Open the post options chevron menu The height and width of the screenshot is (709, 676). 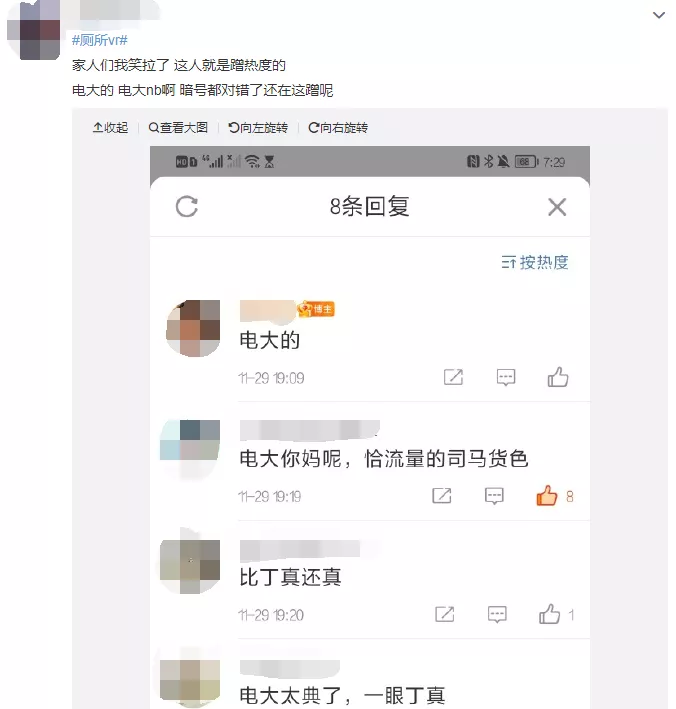(x=659, y=15)
